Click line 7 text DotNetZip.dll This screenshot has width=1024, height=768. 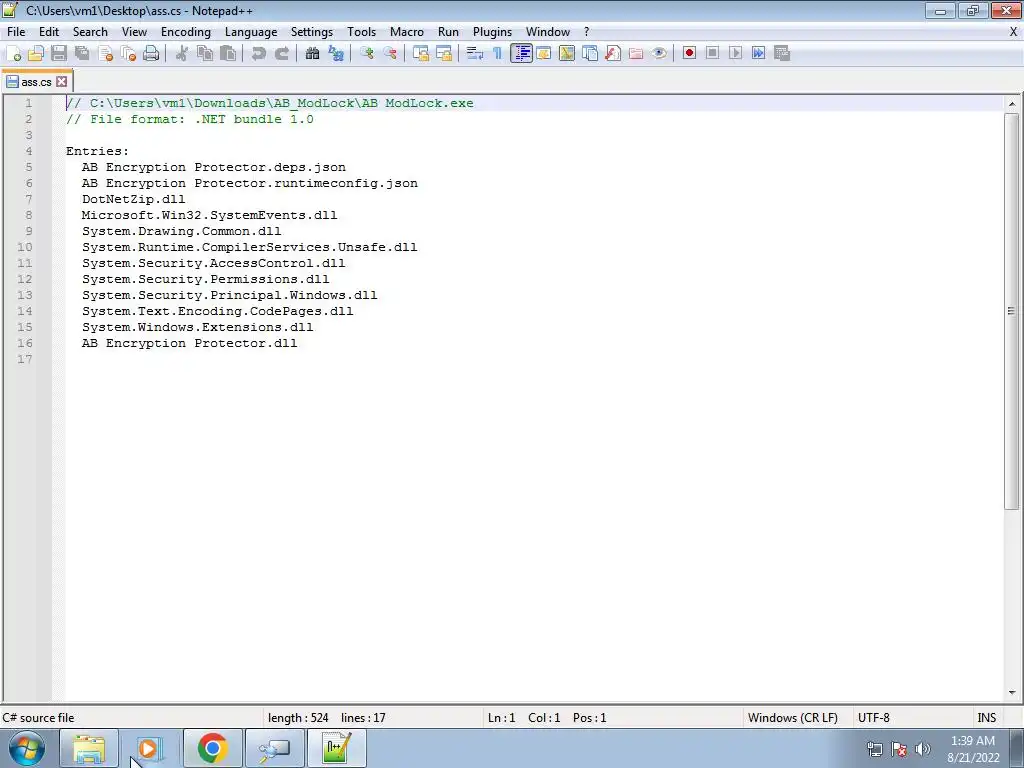133,199
